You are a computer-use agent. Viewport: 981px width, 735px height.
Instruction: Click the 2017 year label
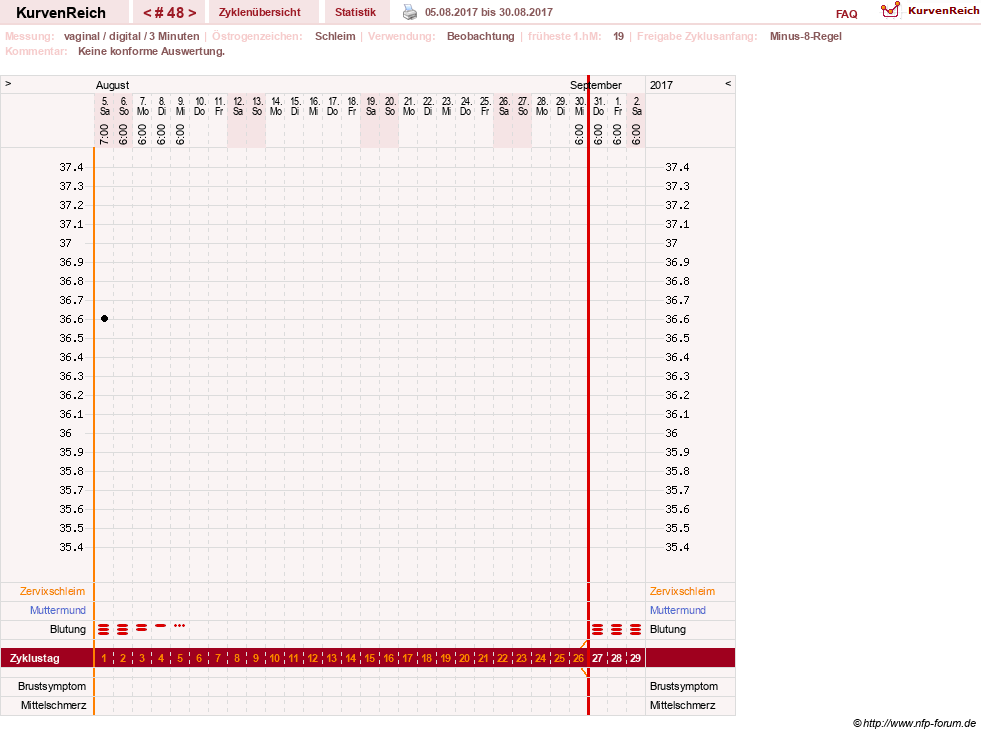[x=661, y=85]
